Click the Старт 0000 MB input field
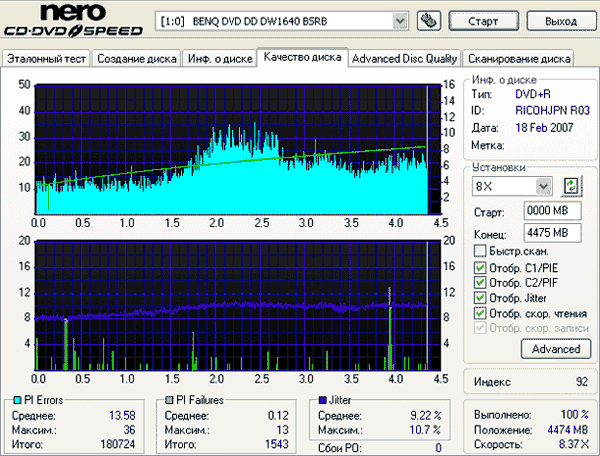Viewport: 600px width, 456px height. [x=552, y=210]
